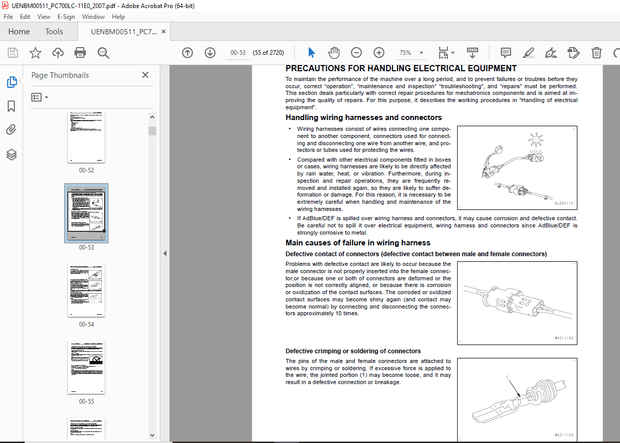Collapse the navigation pane arrow
Image resolution: width=620 pixels, height=443 pixels.
pyautogui.click(x=165, y=253)
